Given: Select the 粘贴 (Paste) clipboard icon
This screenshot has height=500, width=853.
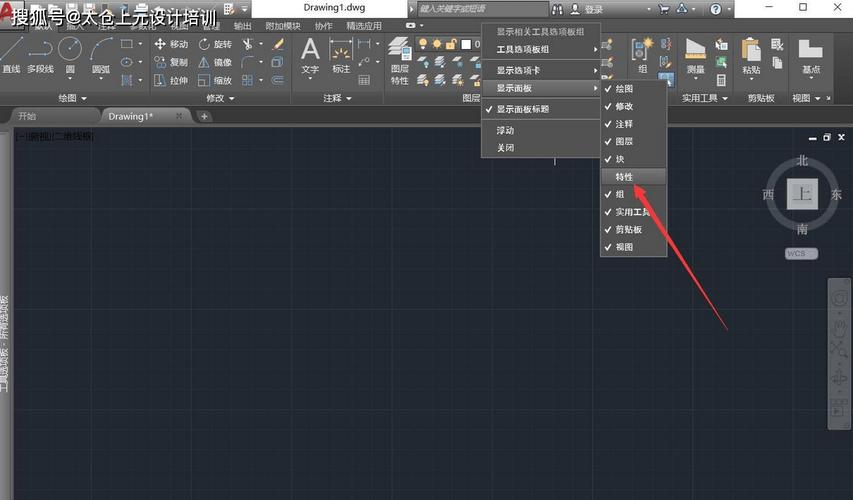Looking at the screenshot, I should [x=751, y=54].
